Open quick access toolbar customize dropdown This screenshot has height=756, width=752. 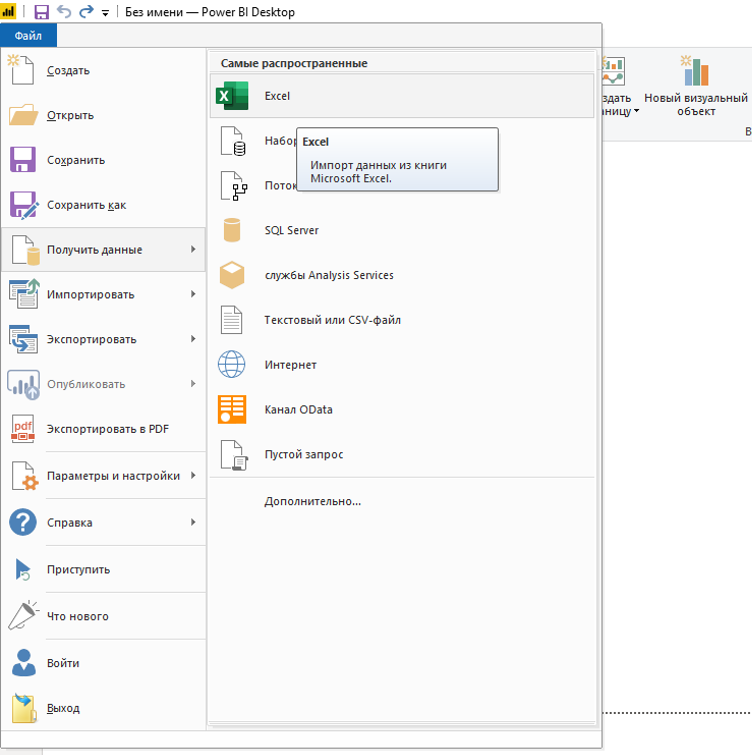point(105,13)
